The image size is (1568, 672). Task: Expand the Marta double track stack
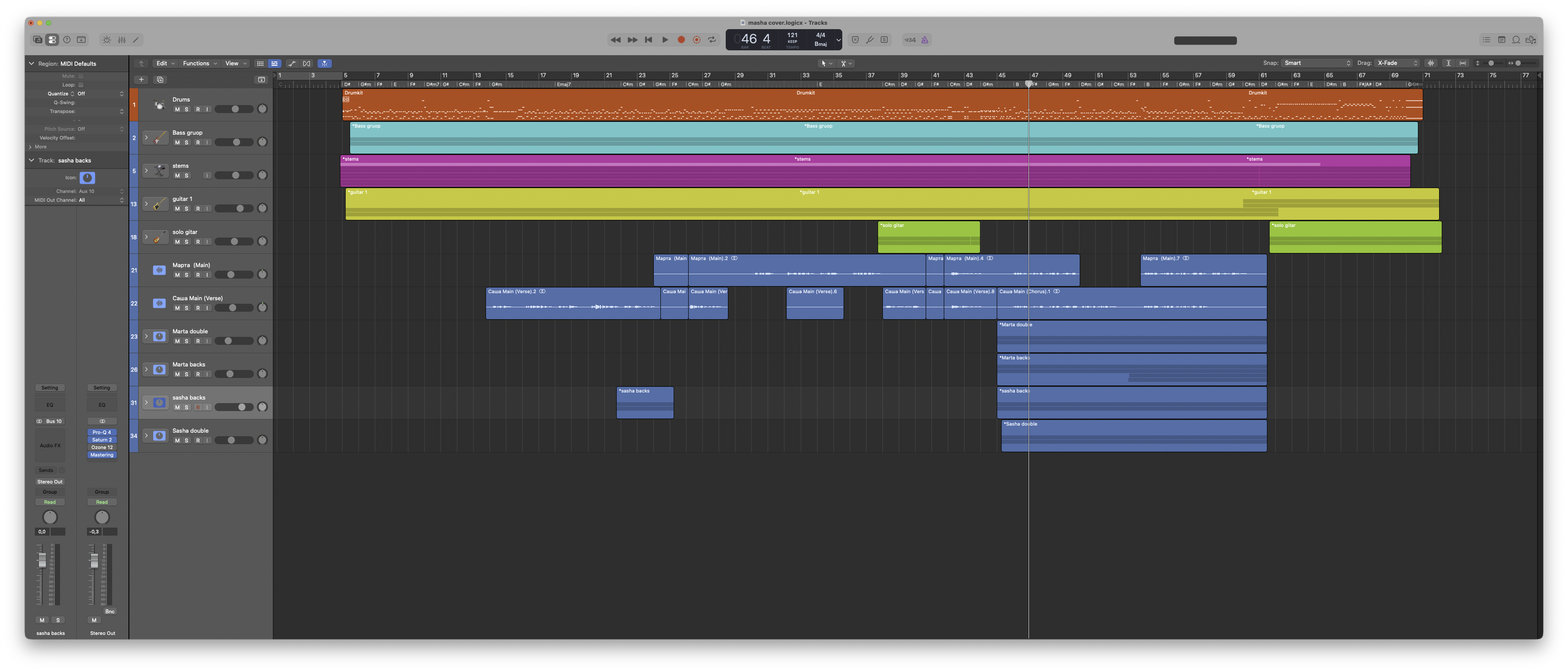(146, 336)
